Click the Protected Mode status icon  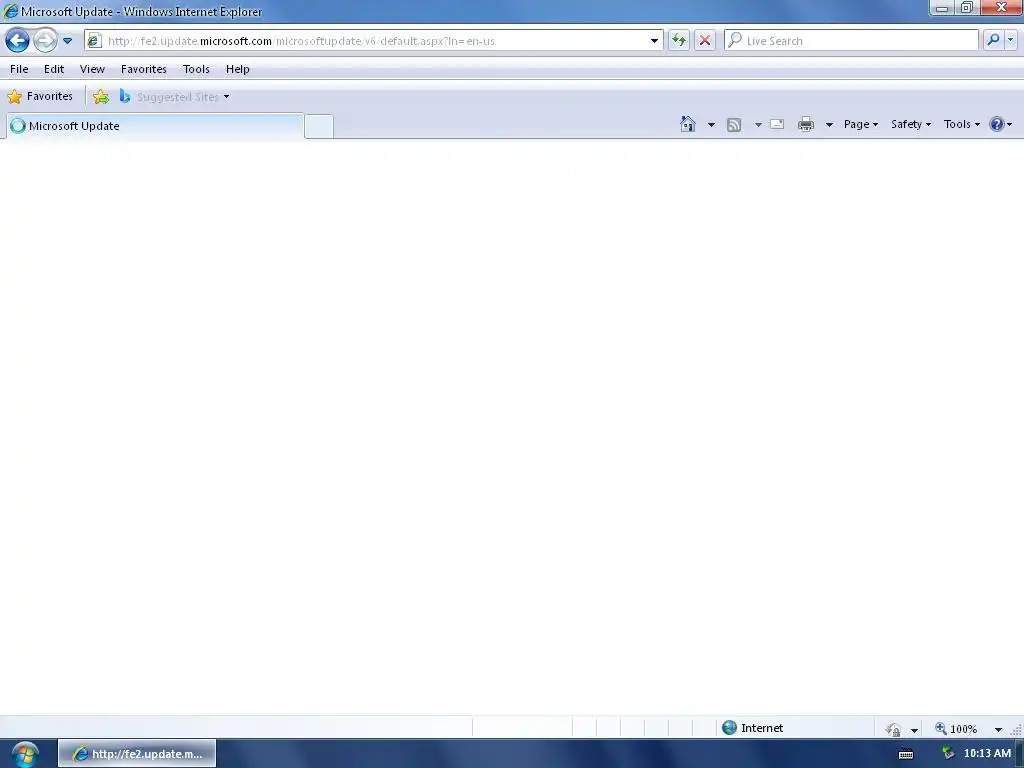point(894,729)
